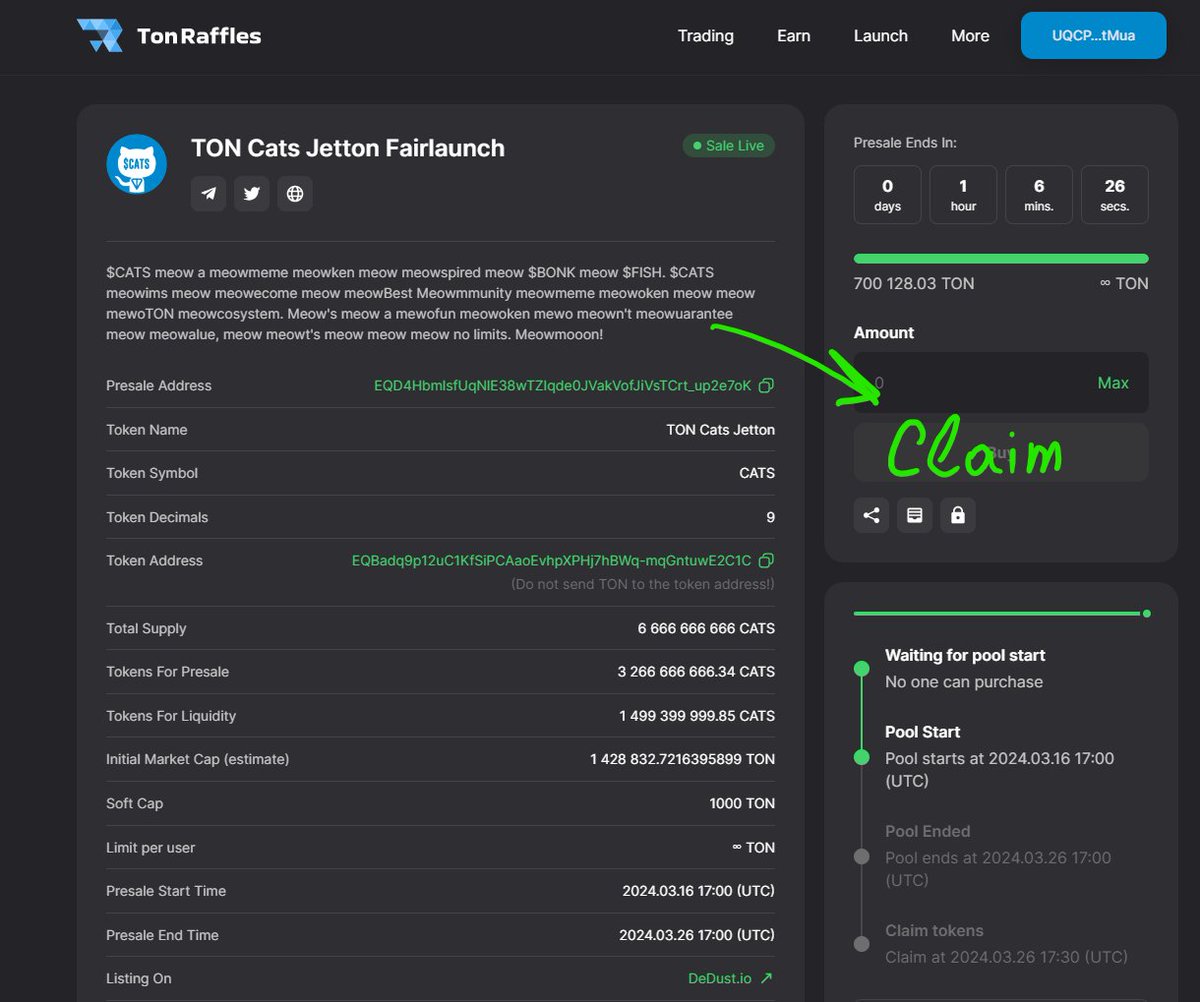This screenshot has width=1200, height=1002.
Task: Click the Sale Live status badge
Action: pos(728,146)
